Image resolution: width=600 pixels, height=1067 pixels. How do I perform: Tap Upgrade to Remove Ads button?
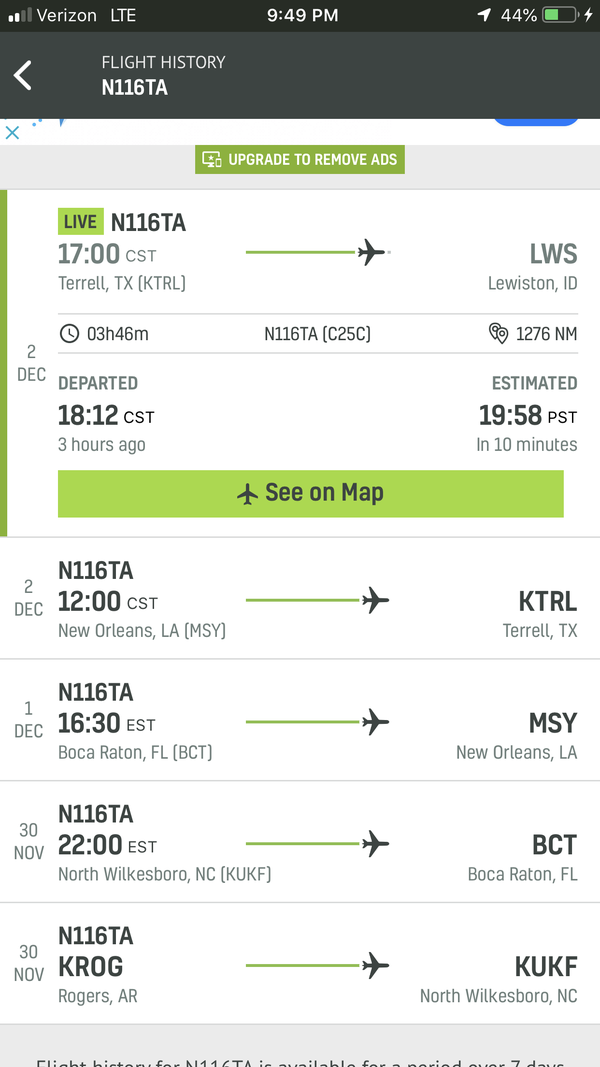click(x=300, y=159)
